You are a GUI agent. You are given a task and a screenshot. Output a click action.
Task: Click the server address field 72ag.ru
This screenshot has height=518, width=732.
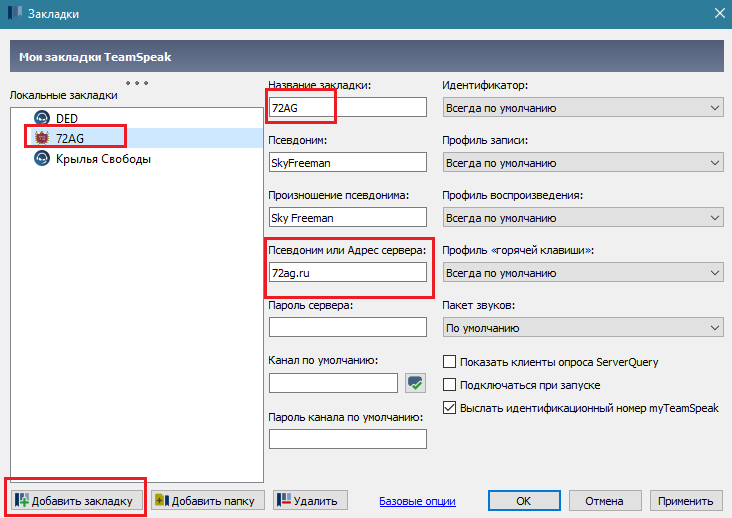coord(348,273)
